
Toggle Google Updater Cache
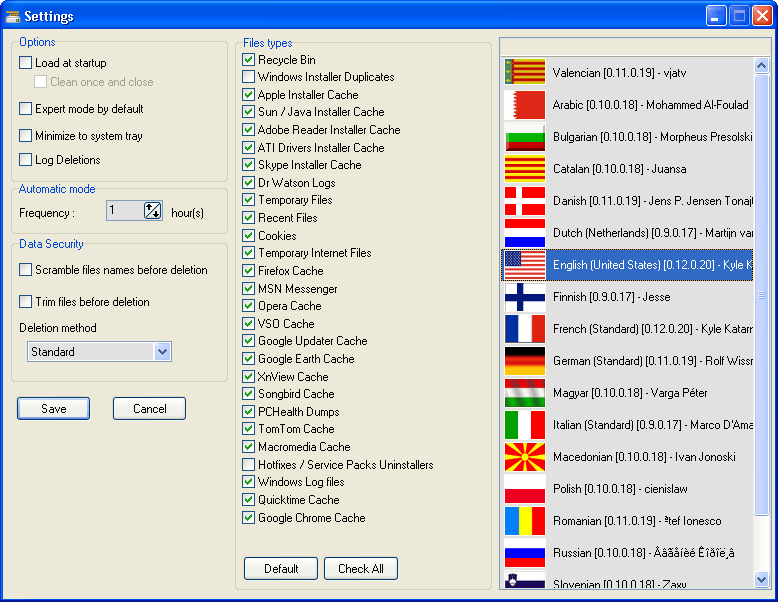tap(249, 341)
